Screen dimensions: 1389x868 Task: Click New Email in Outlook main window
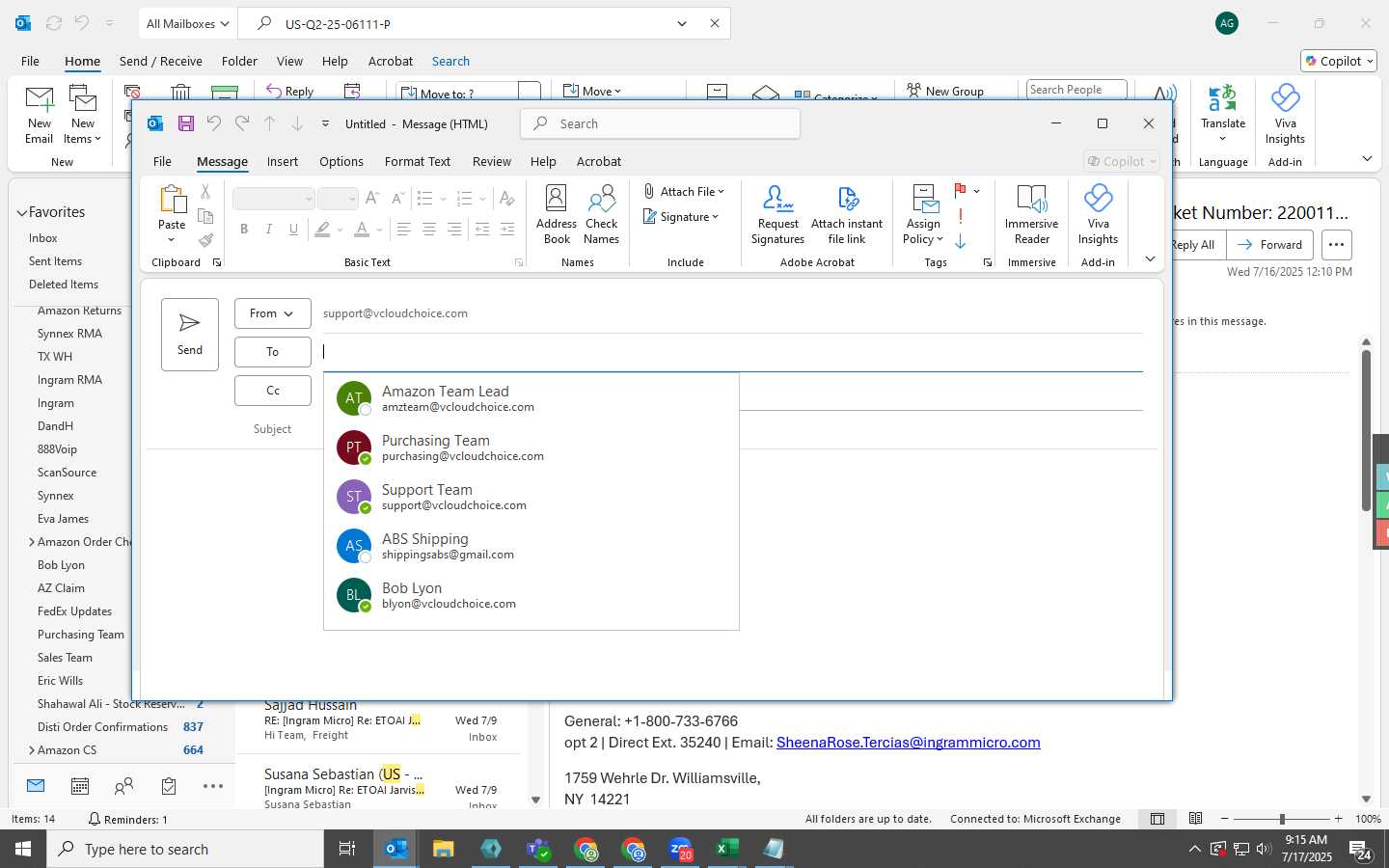[x=40, y=115]
